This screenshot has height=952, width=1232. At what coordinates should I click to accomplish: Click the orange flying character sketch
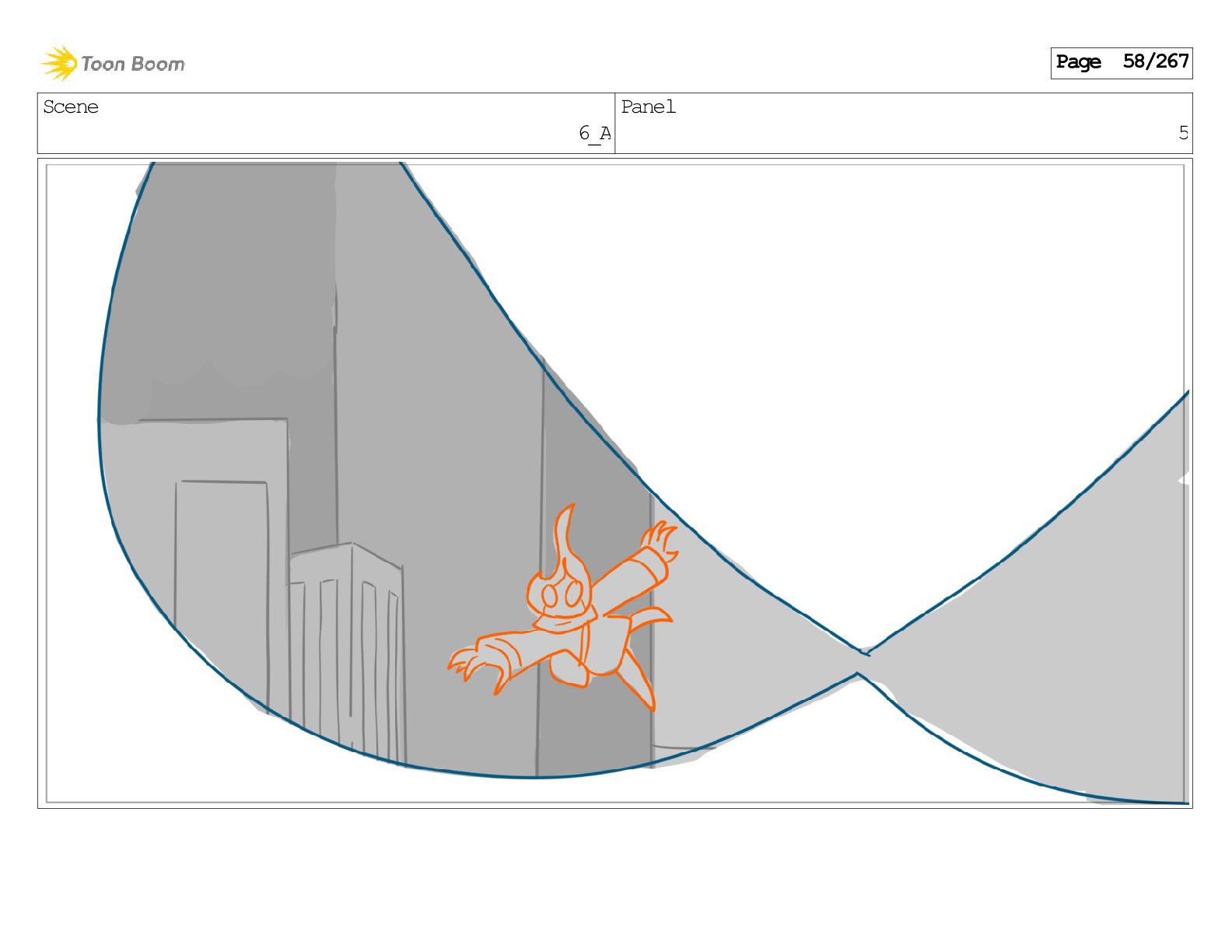[x=563, y=607]
